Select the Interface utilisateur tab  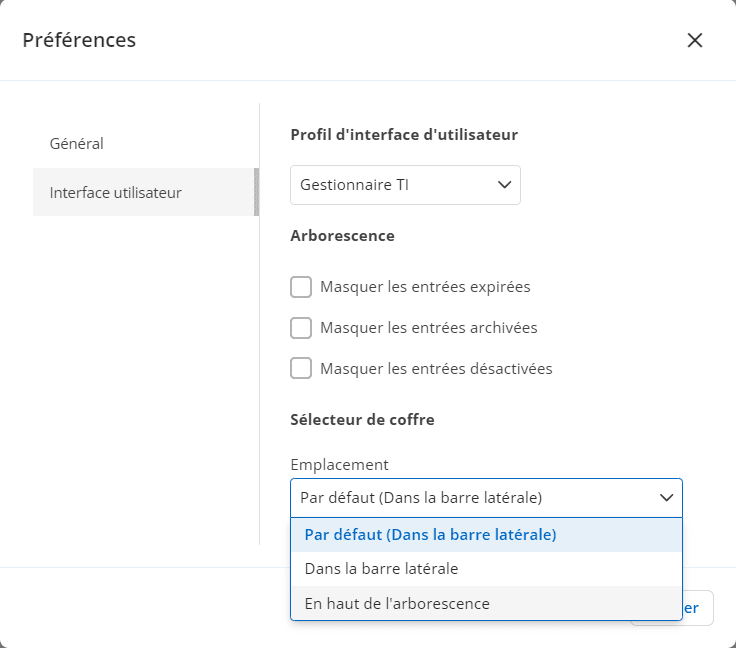[116, 192]
